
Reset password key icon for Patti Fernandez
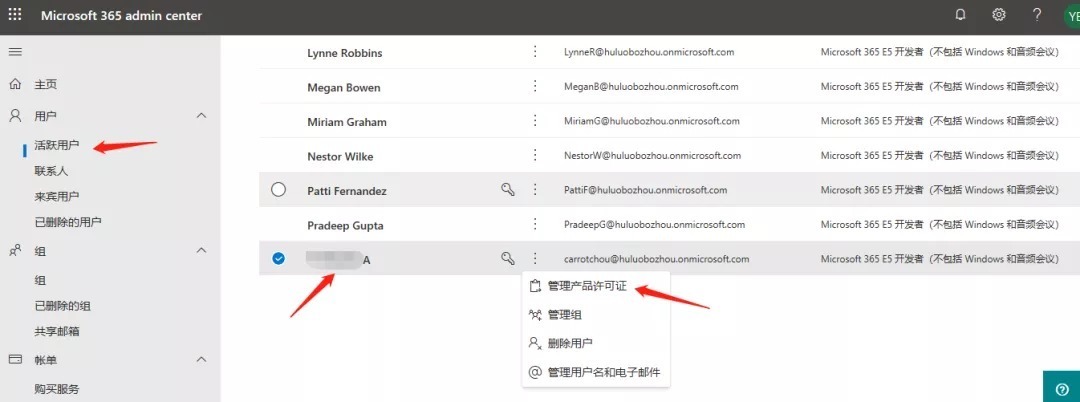point(508,189)
